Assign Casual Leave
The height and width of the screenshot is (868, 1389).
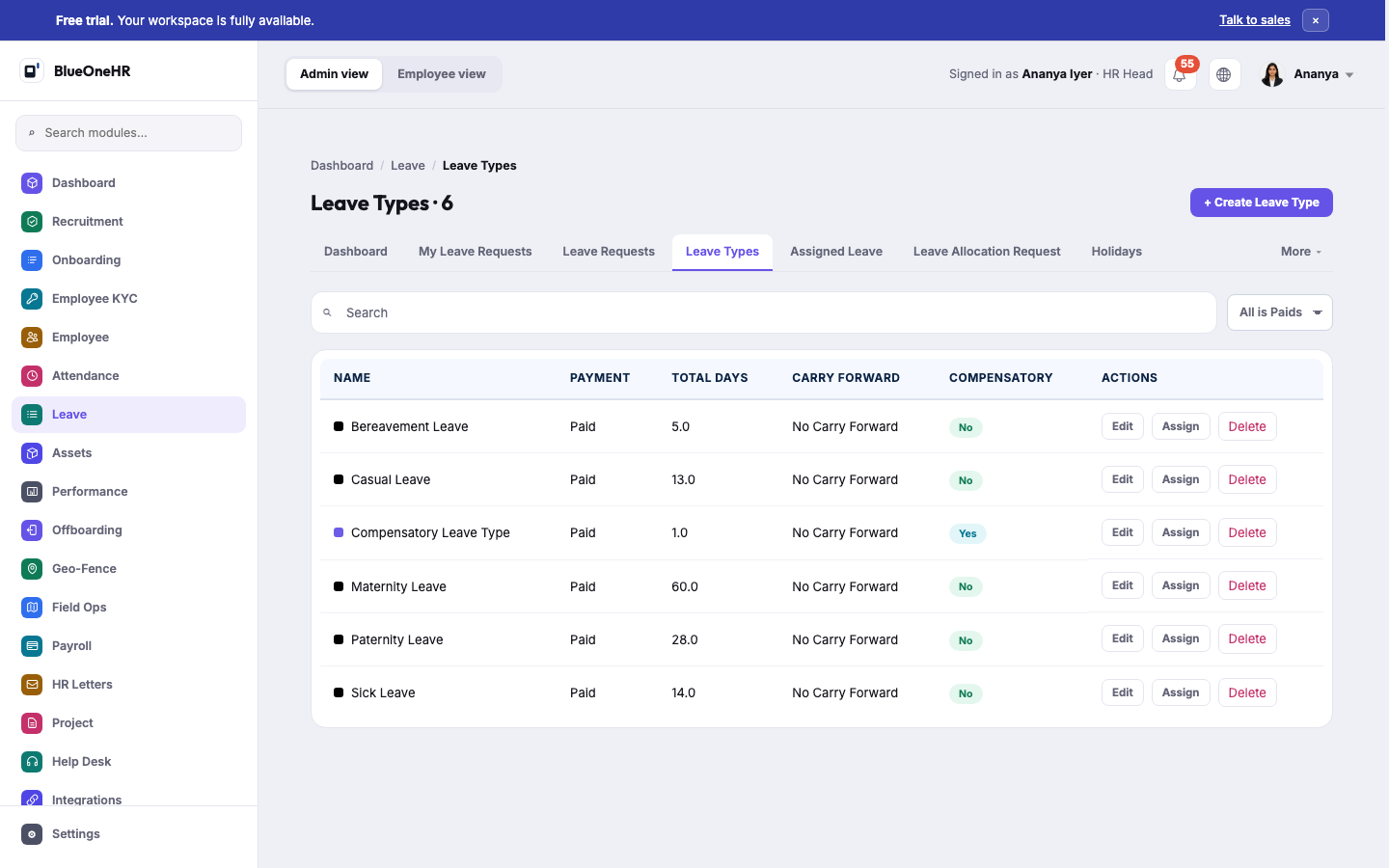point(1181,479)
